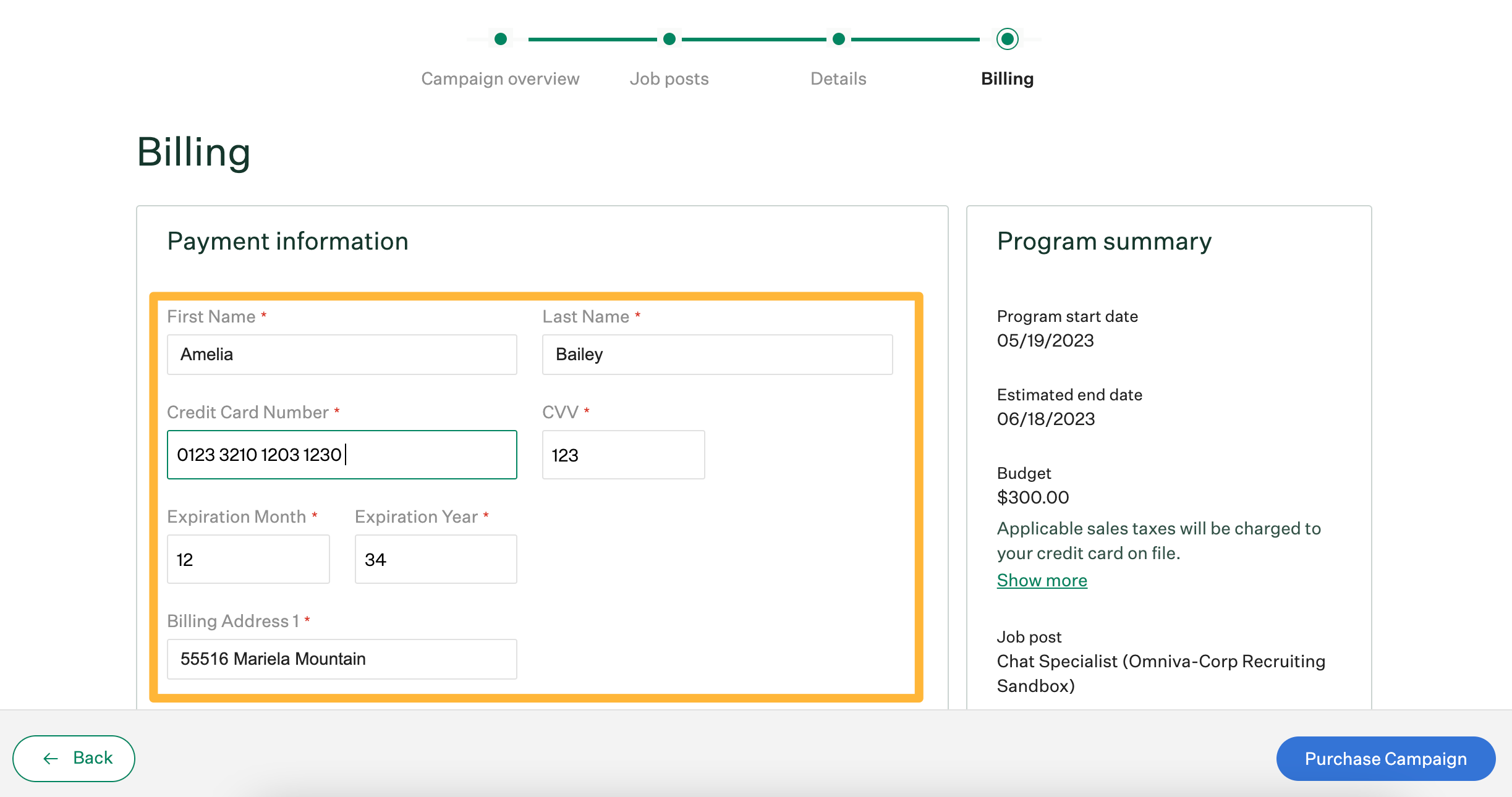Click the Credit Card Number field

(341, 454)
